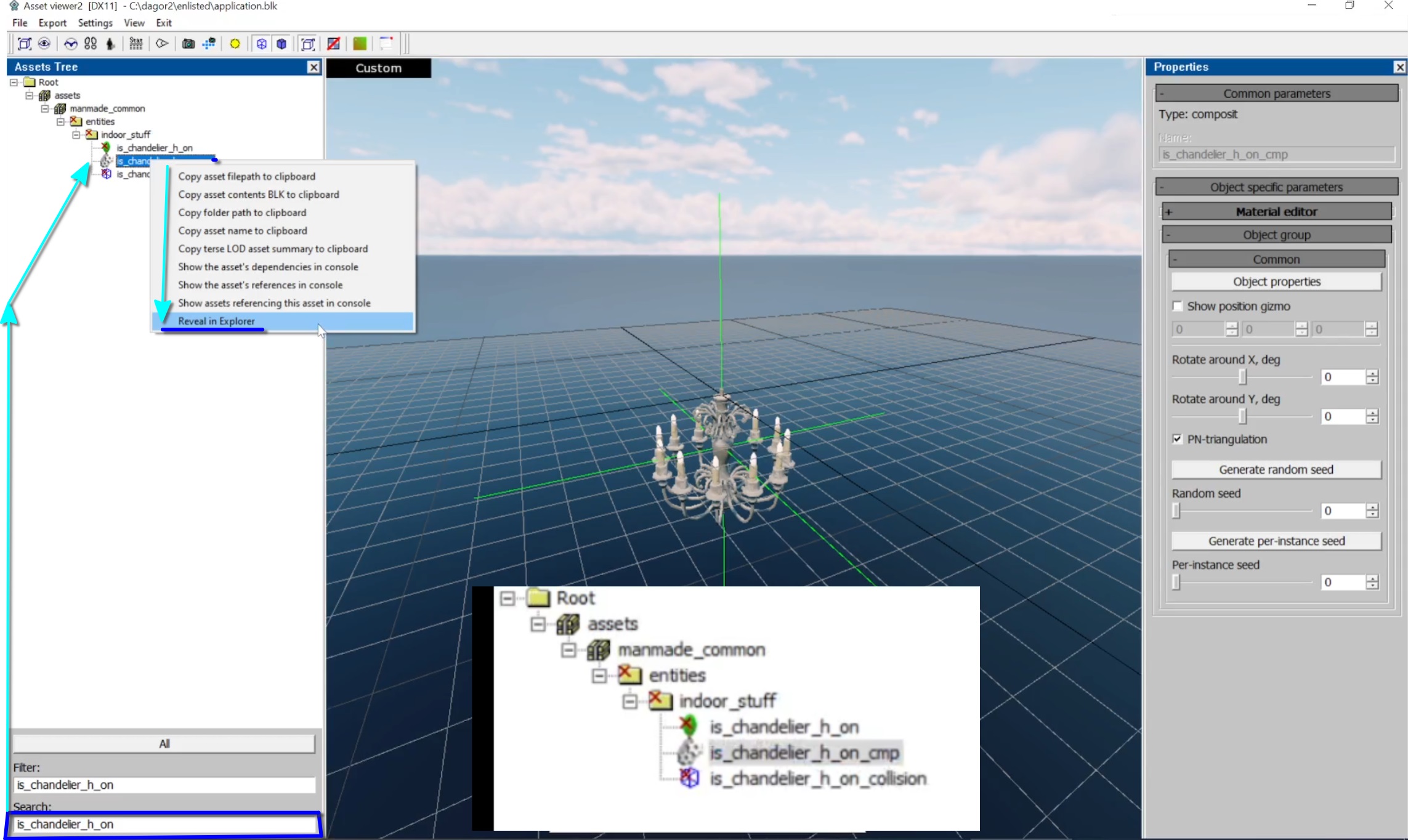This screenshot has width=1408, height=840.
Task: Click the Filter text input field
Action: [164, 785]
